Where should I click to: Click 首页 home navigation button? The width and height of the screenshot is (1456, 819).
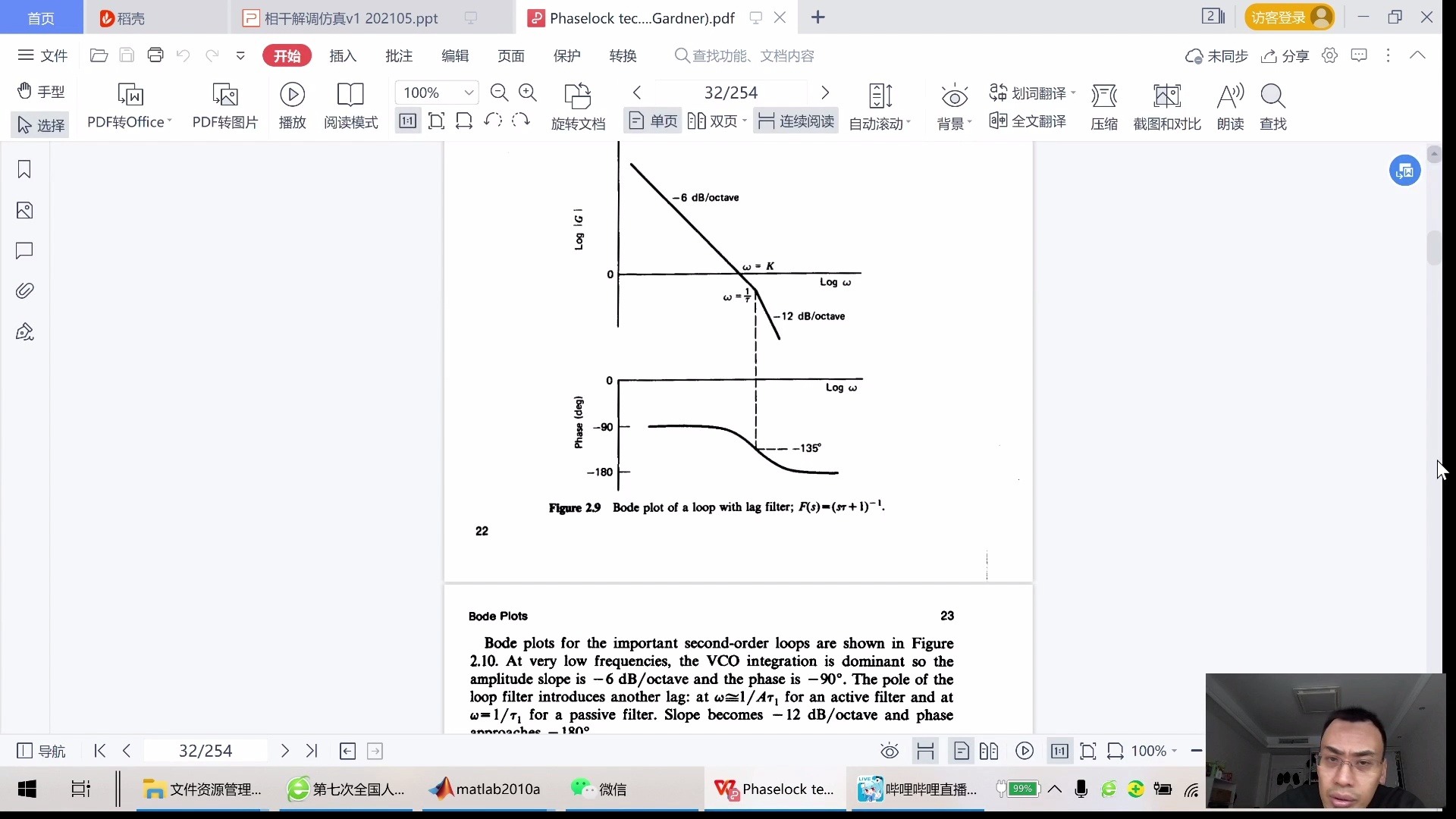coord(40,17)
